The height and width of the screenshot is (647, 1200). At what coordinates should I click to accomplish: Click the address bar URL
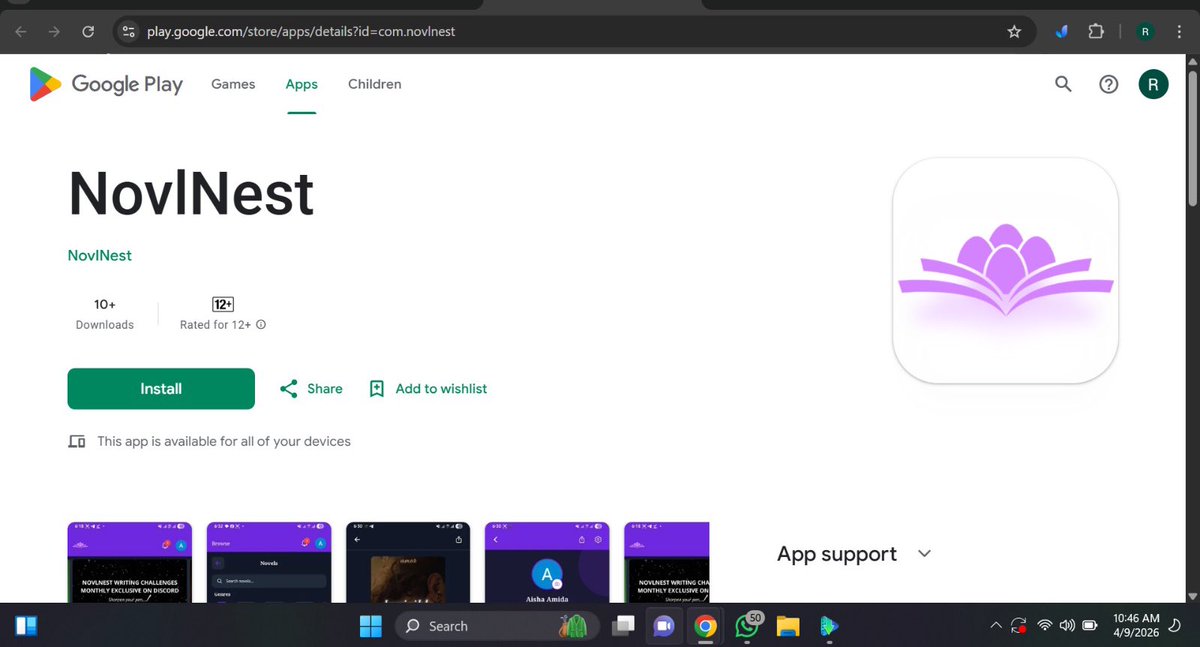point(301,31)
